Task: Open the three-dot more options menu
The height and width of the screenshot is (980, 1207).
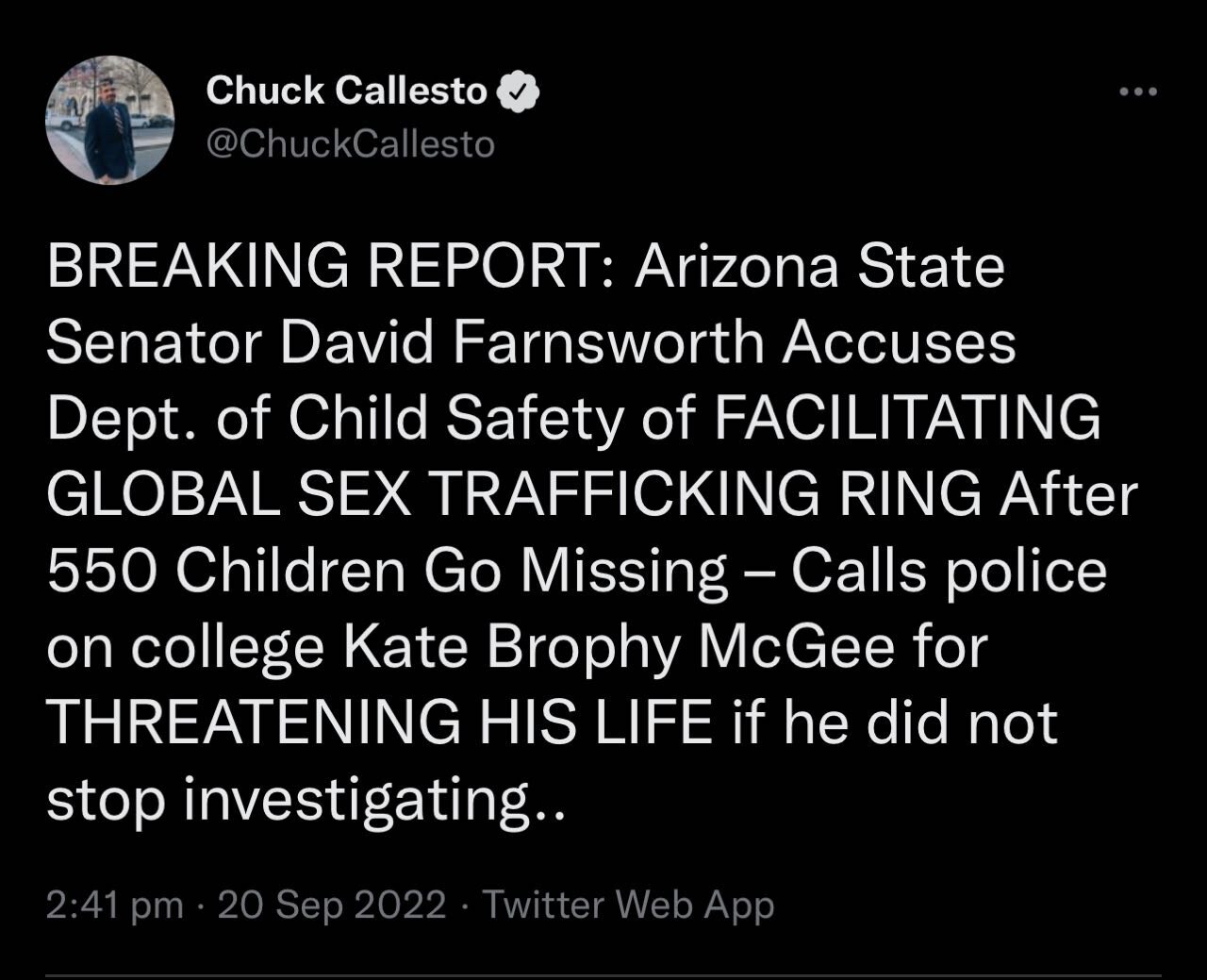Action: point(1136,92)
